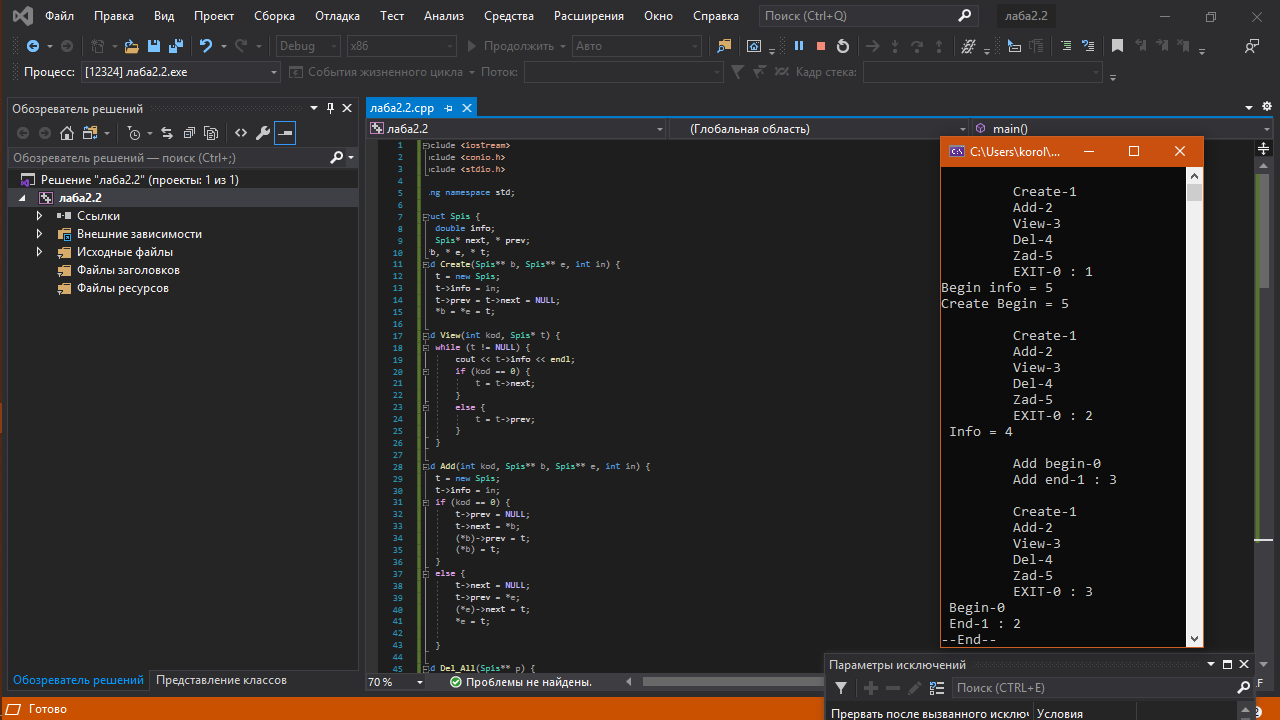Image resolution: width=1280 pixels, height=720 pixels.
Task: Open the Расширения menu
Action: (x=589, y=16)
